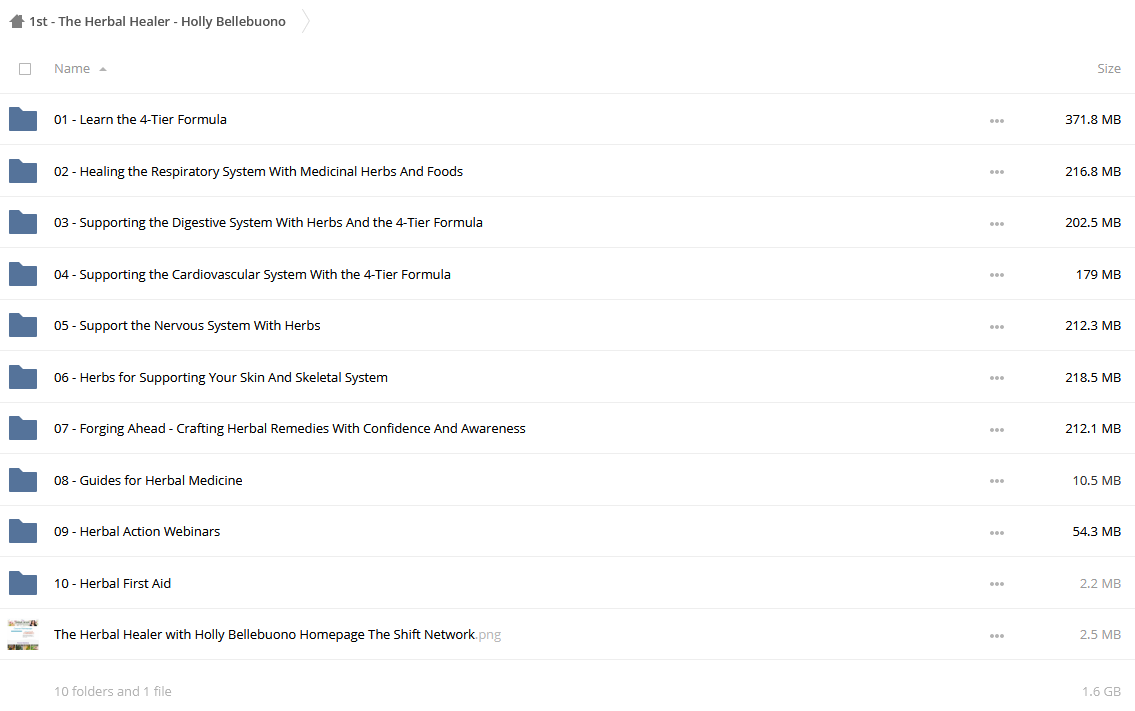This screenshot has width=1135, height=711.
Task: Open three-dot menu for the Homepage png file
Action: pyautogui.click(x=997, y=636)
